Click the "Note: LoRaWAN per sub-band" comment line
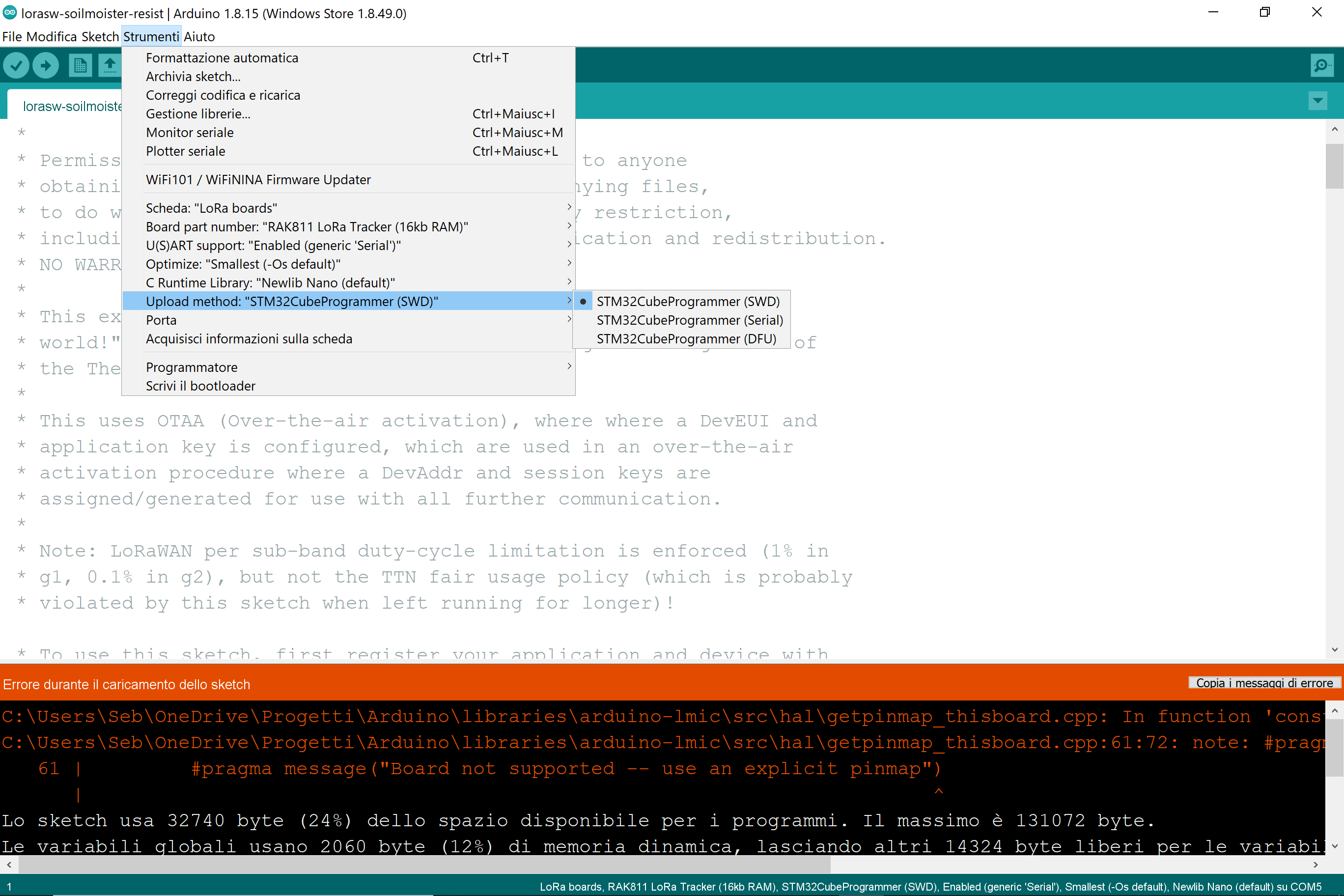 click(x=423, y=552)
